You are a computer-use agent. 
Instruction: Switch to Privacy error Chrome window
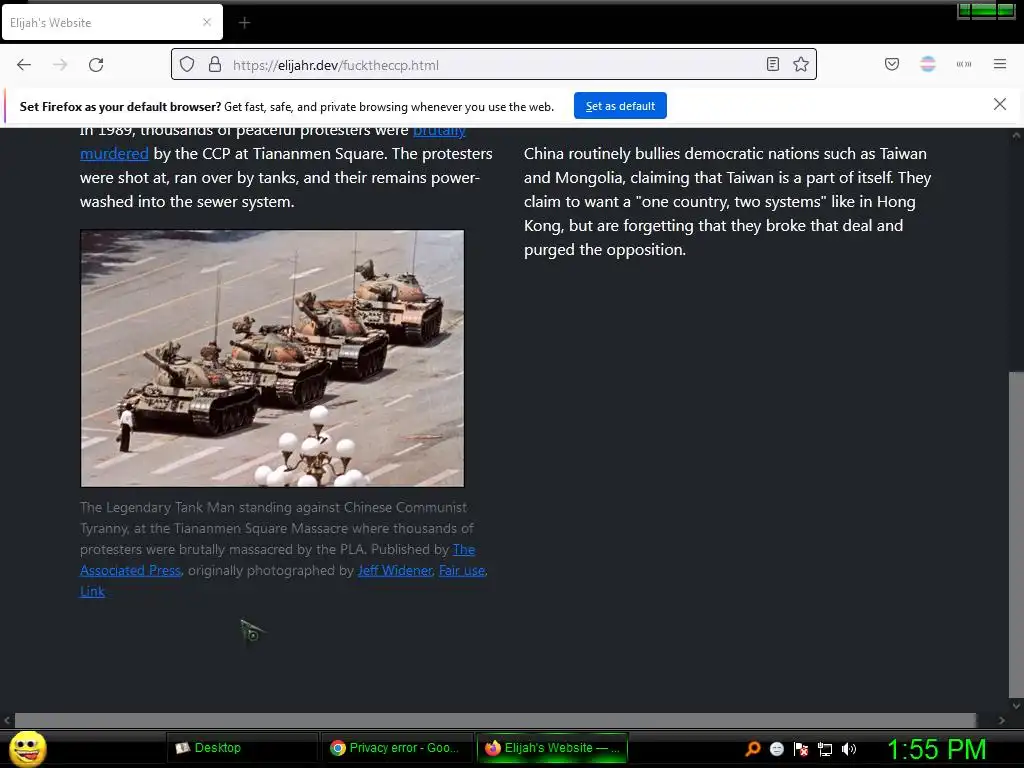[397, 748]
